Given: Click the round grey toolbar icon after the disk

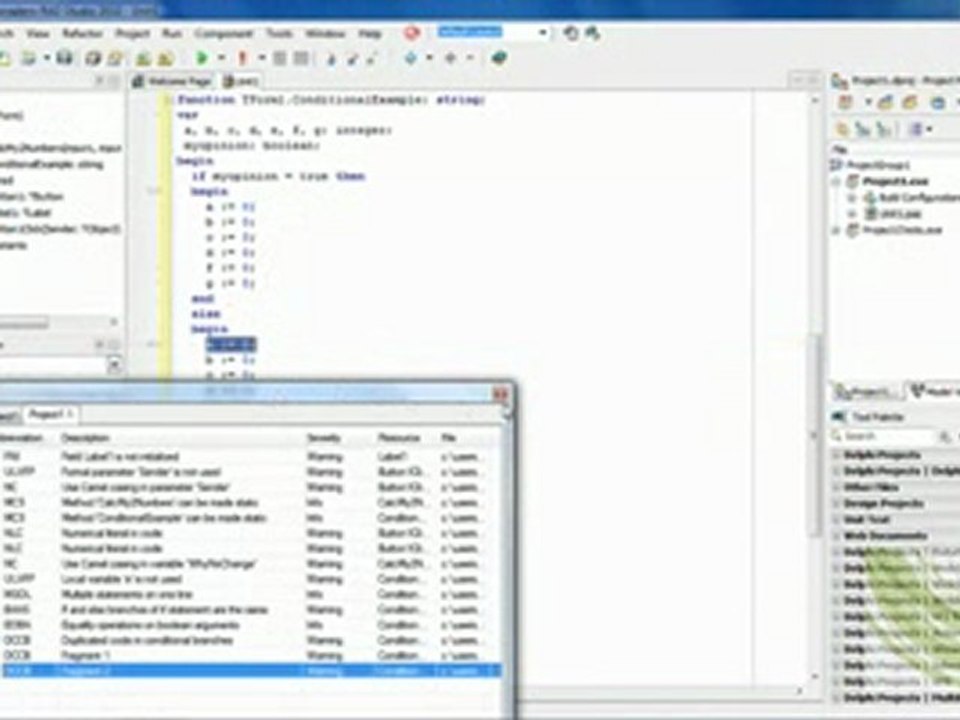Looking at the screenshot, I should 93,58.
